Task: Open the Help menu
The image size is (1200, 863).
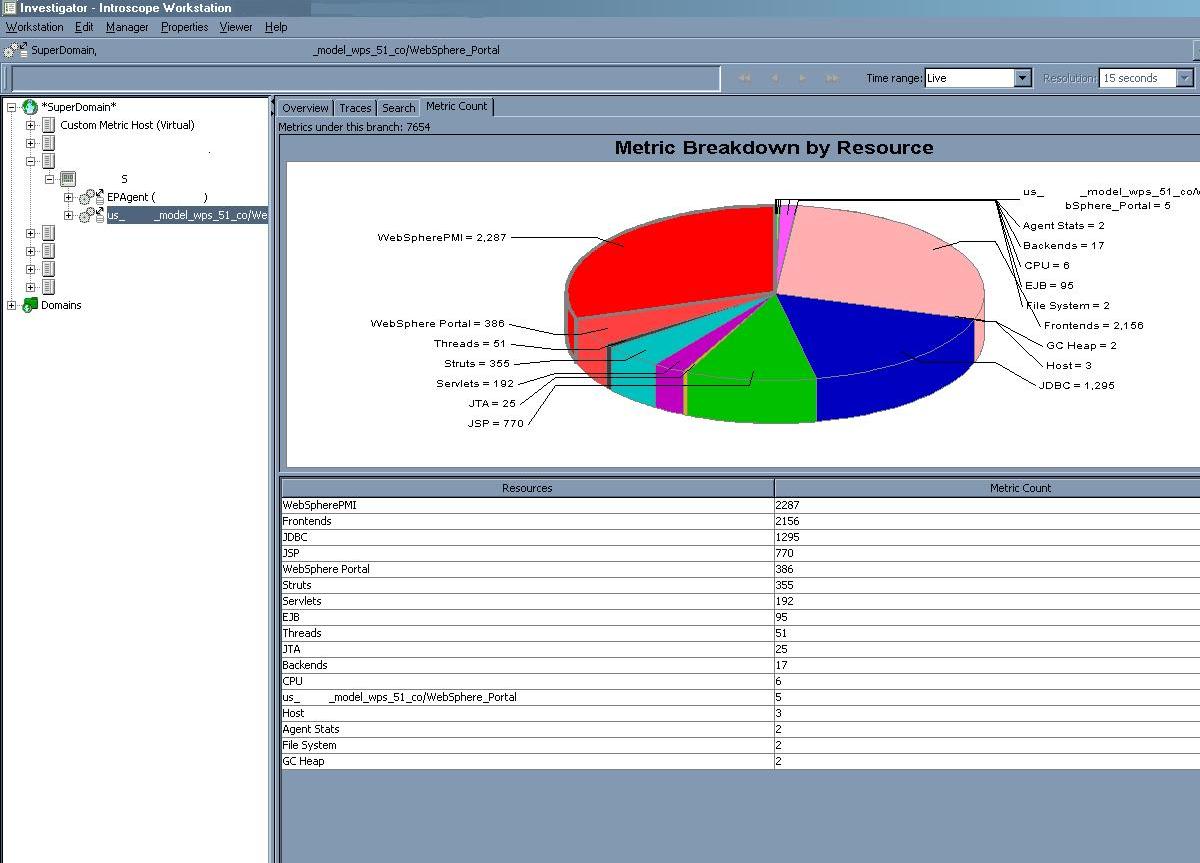Action: [x=276, y=27]
